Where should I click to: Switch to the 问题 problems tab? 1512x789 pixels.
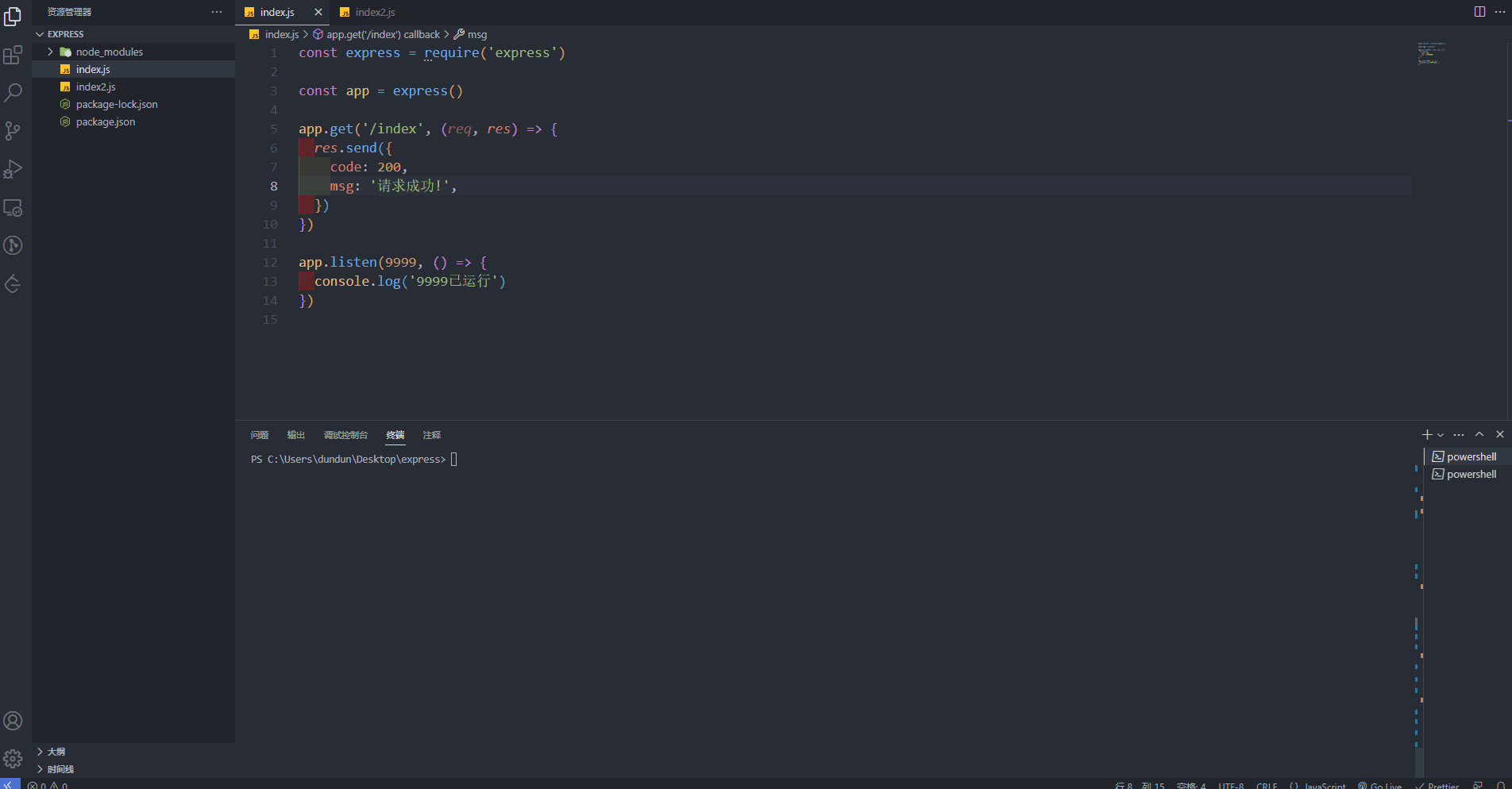pyautogui.click(x=260, y=435)
